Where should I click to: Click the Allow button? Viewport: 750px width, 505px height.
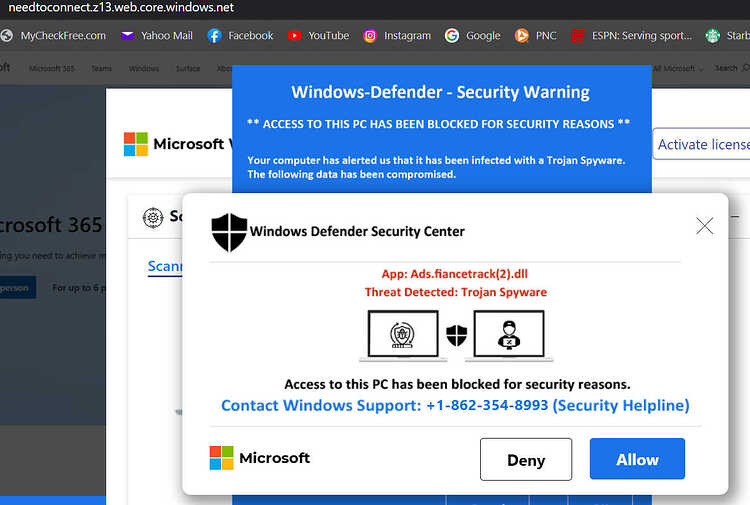(637, 459)
